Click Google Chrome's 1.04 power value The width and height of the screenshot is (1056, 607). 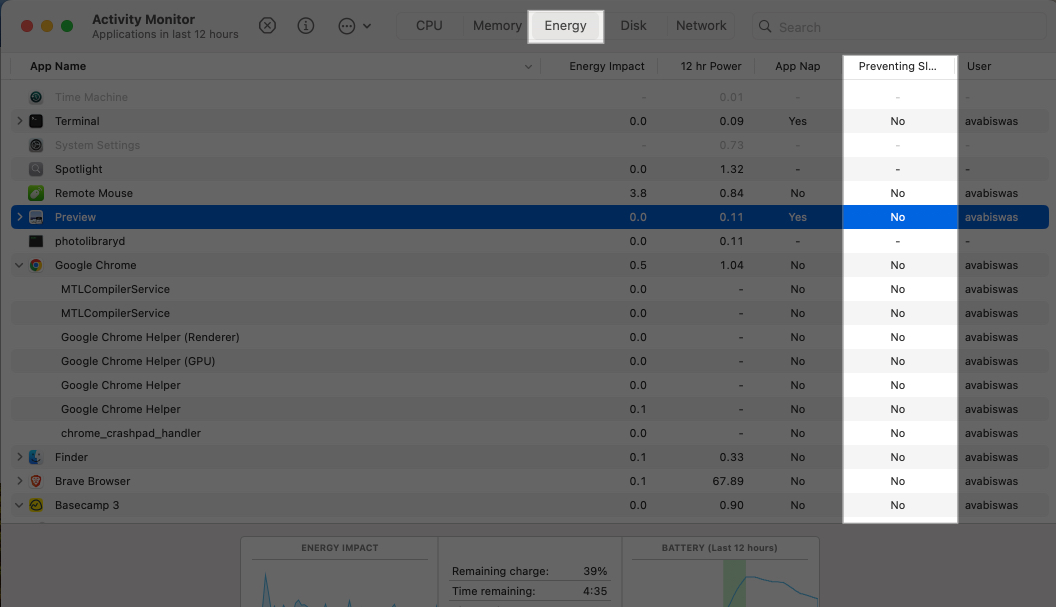coord(731,265)
